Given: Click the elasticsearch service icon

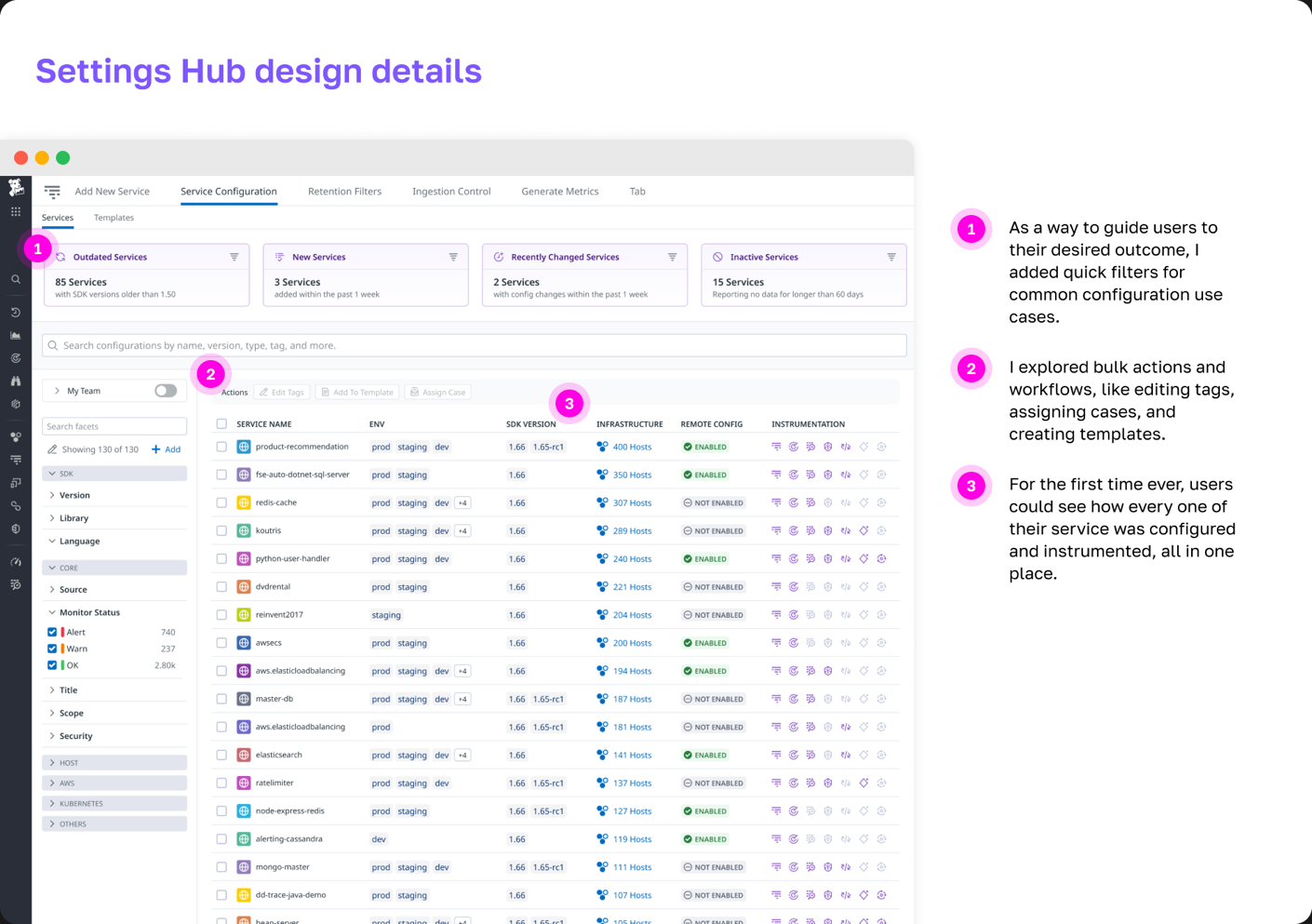Looking at the screenshot, I should 244,755.
